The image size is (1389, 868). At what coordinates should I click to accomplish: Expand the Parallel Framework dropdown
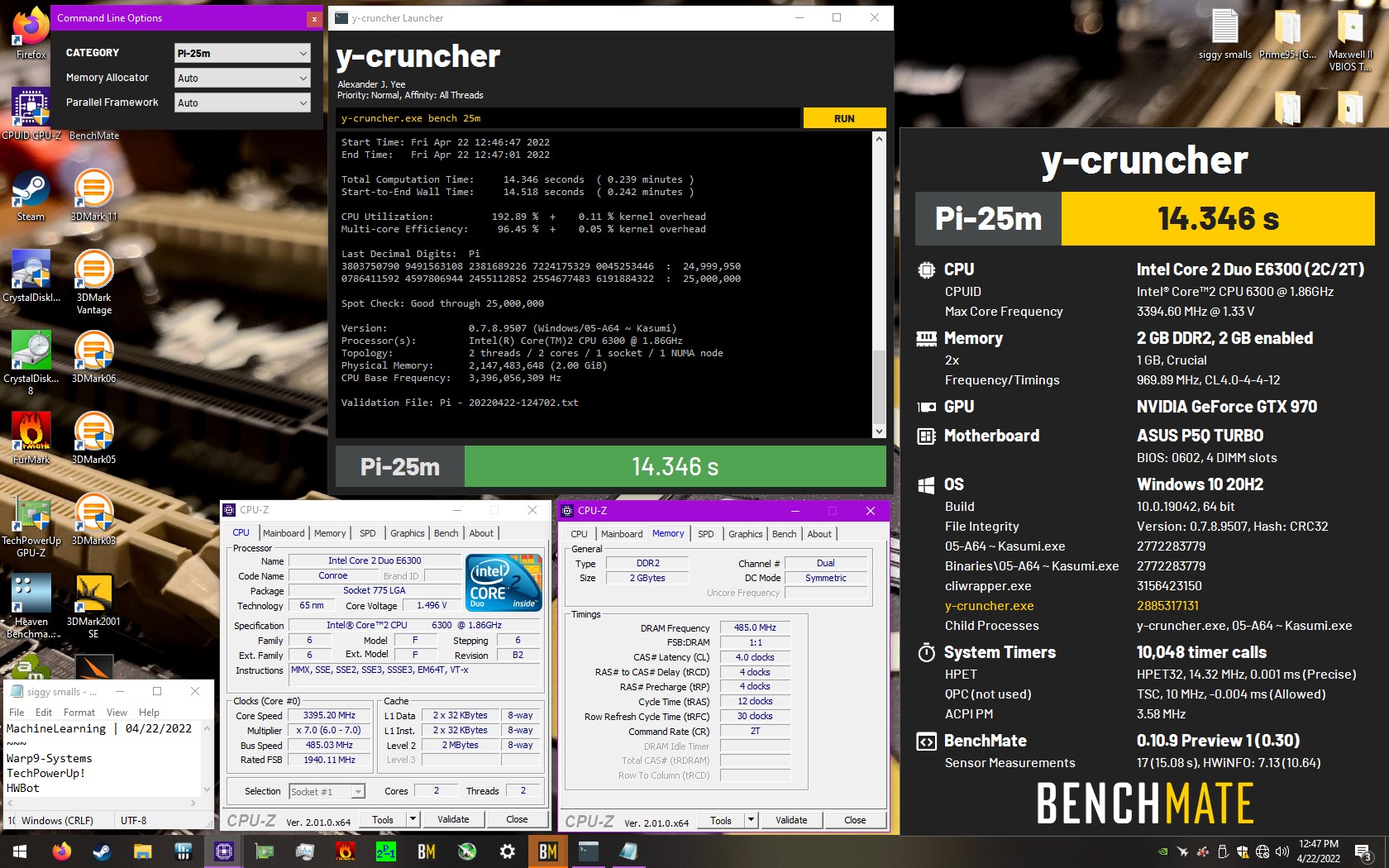(242, 103)
